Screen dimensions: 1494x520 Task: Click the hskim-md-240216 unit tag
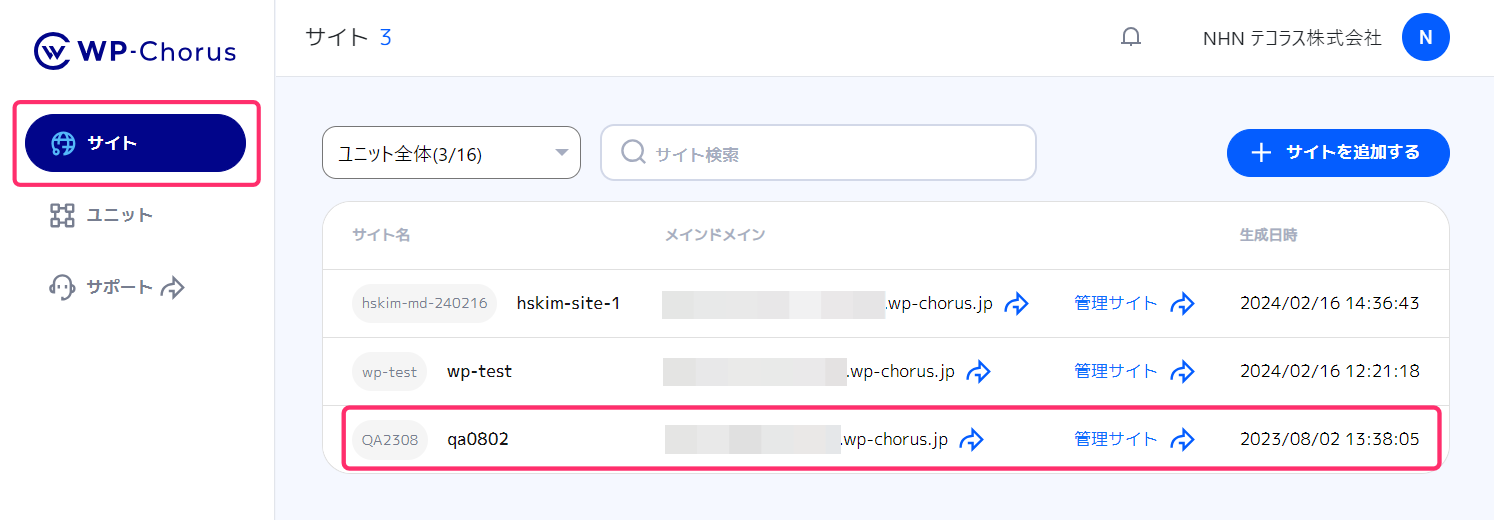click(424, 303)
